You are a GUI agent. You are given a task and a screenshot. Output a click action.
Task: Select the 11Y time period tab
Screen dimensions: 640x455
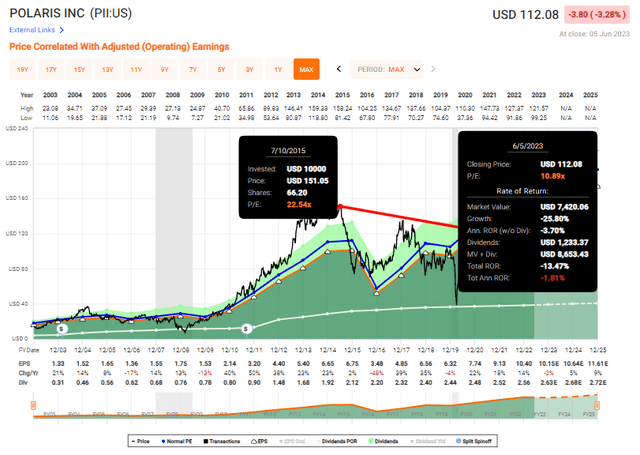coord(136,69)
